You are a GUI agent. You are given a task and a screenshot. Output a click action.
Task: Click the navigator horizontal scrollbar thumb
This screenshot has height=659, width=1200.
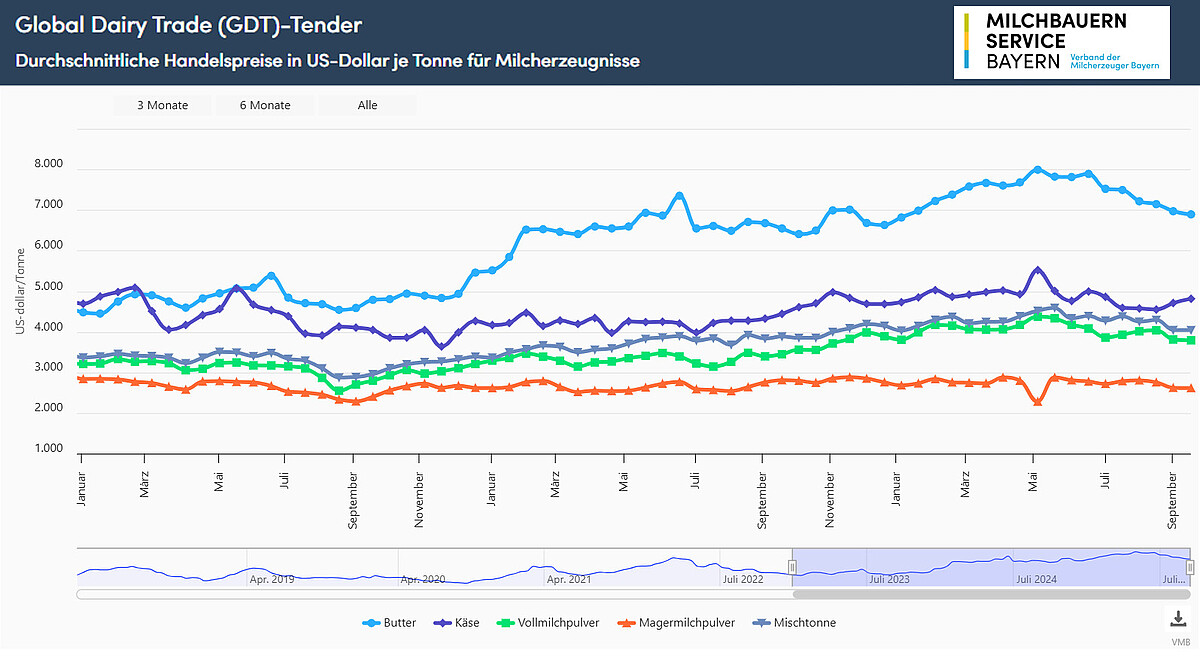click(x=992, y=594)
